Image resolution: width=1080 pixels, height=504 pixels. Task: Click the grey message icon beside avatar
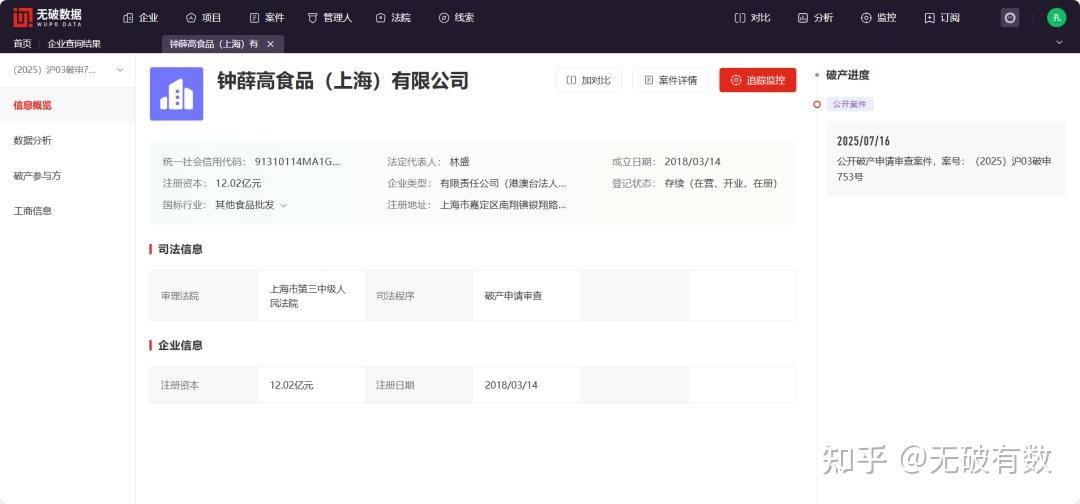(1010, 18)
